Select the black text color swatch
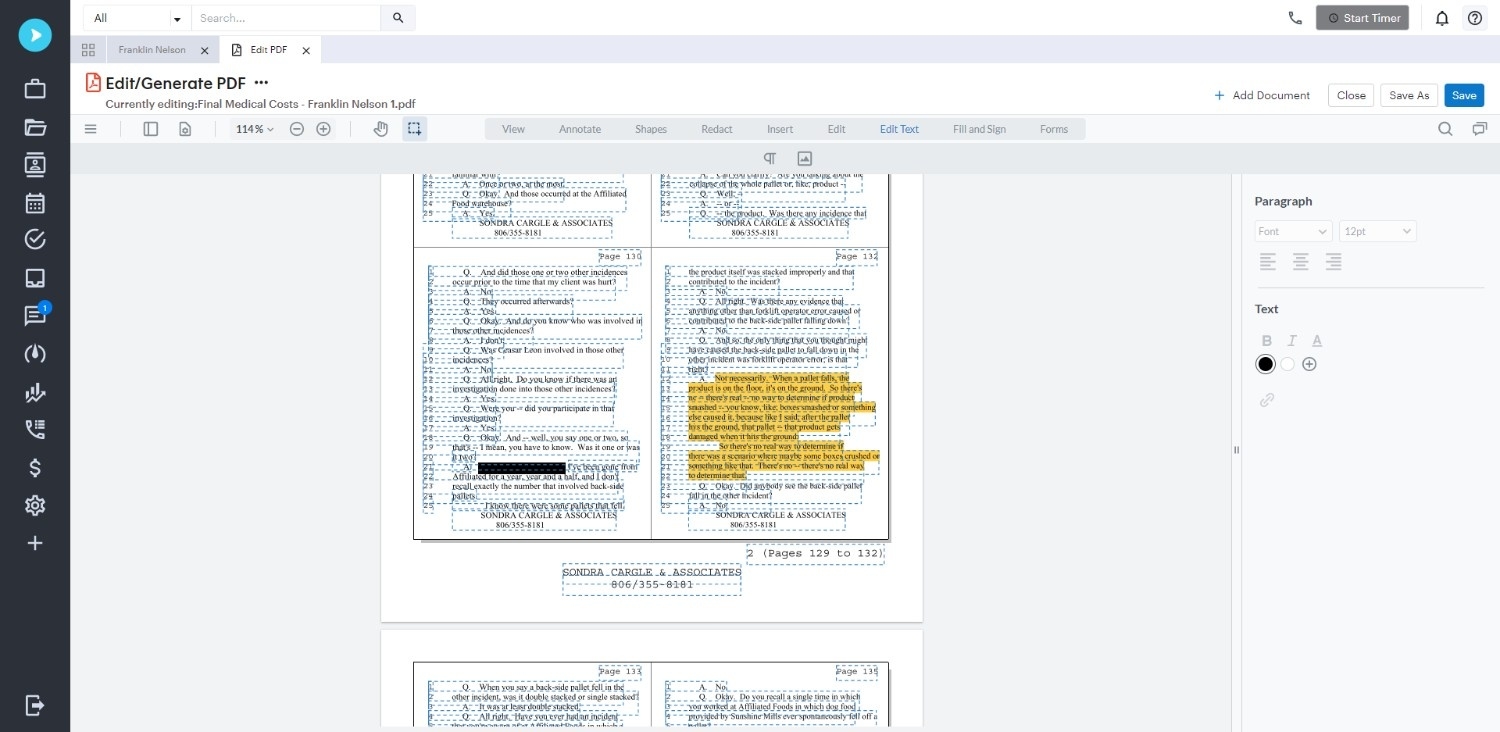 tap(1266, 364)
